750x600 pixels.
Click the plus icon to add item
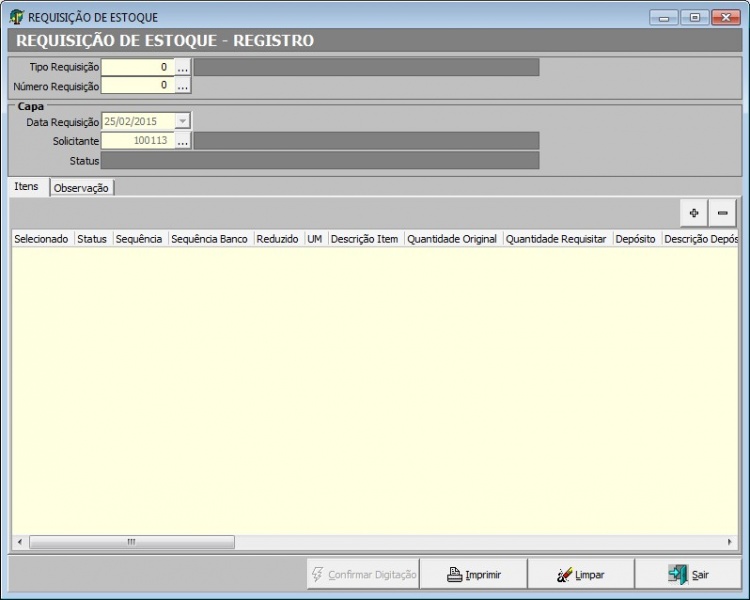click(694, 213)
